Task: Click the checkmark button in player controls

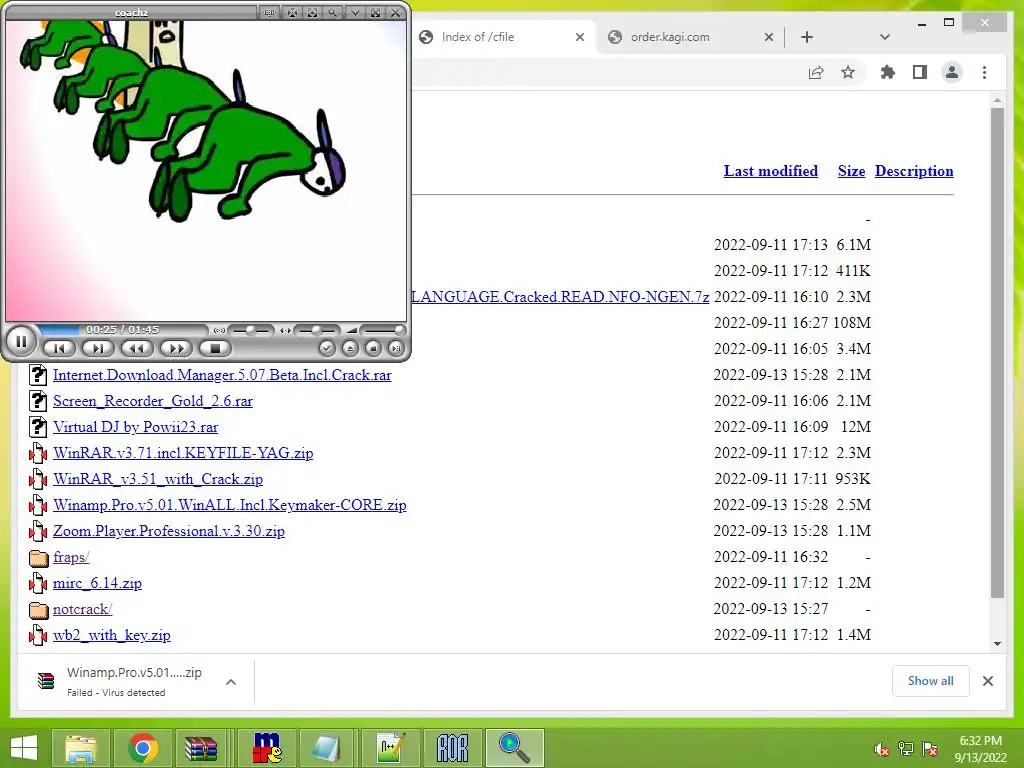Action: tap(327, 349)
